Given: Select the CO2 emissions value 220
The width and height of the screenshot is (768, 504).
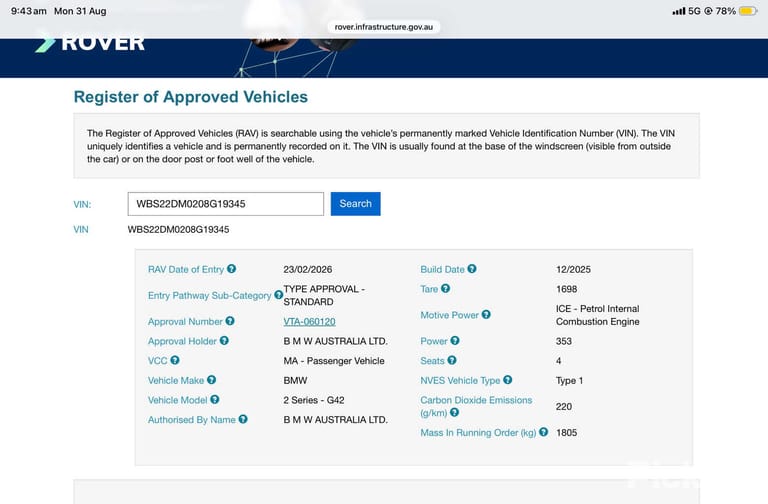Looking at the screenshot, I should coord(564,407).
